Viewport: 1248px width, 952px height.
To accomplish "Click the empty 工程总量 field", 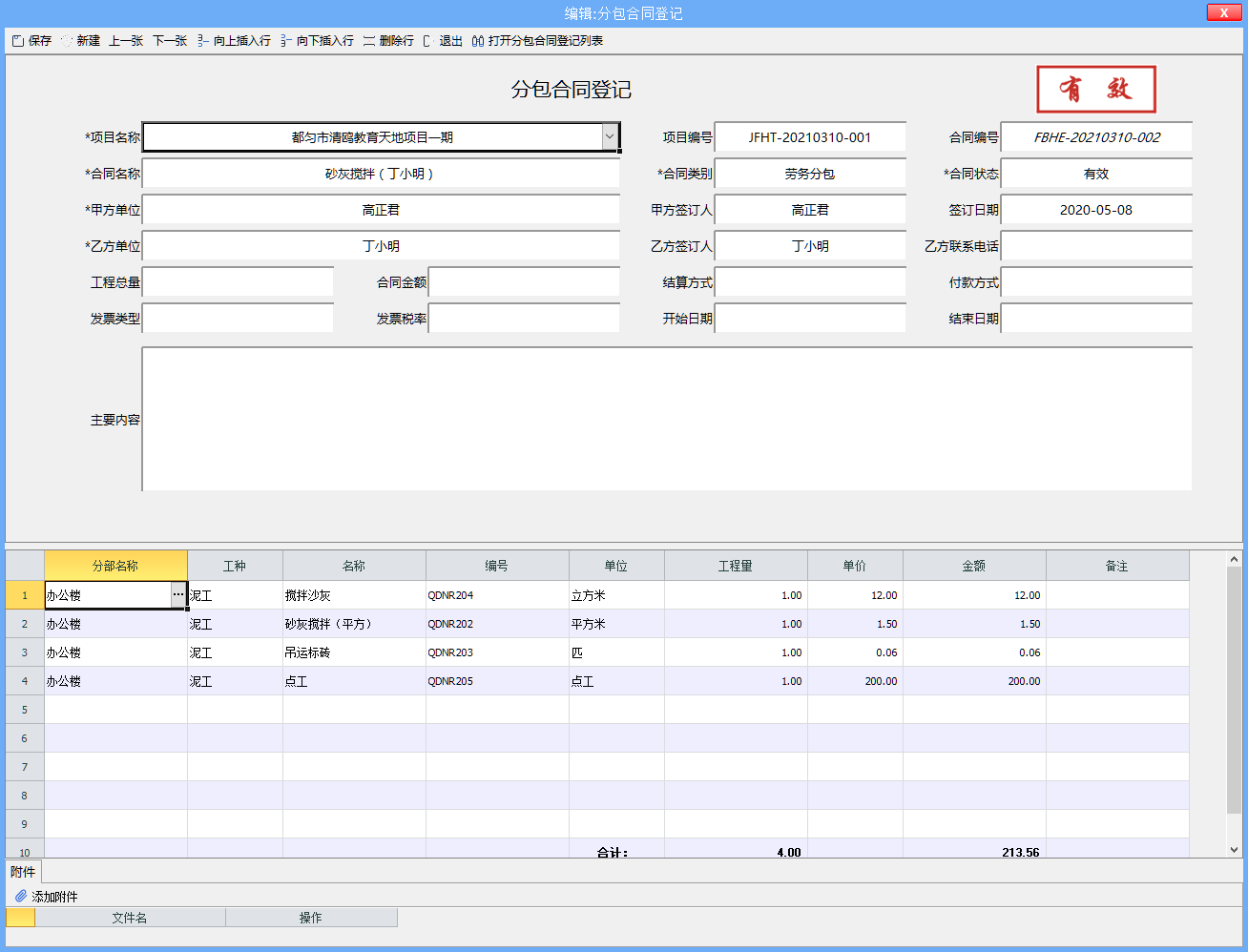I will point(238,282).
